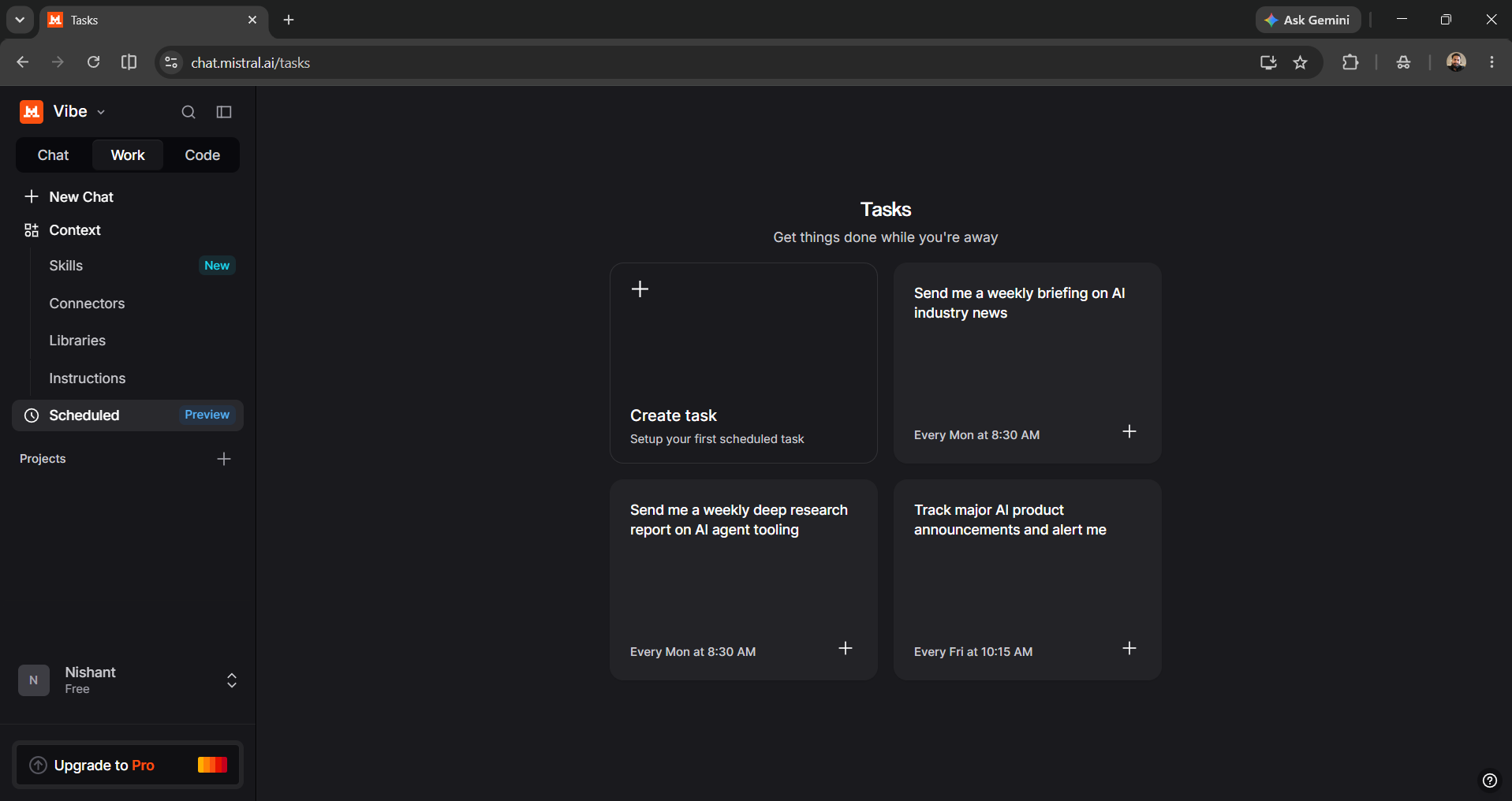This screenshot has height=801, width=1512.
Task: Click the browser forward arrow
Action: point(58,62)
